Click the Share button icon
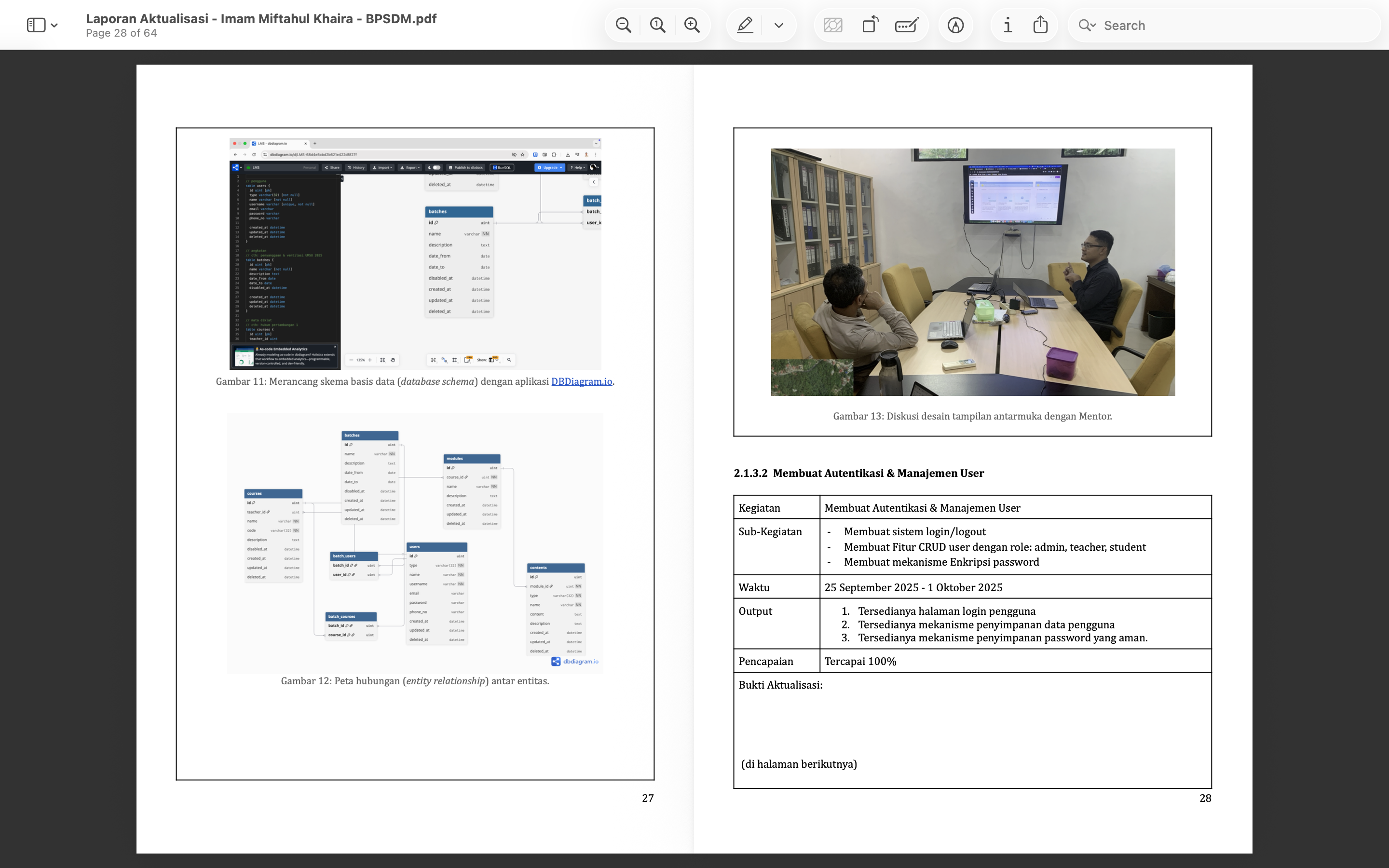The image size is (1389, 868). (1041, 25)
